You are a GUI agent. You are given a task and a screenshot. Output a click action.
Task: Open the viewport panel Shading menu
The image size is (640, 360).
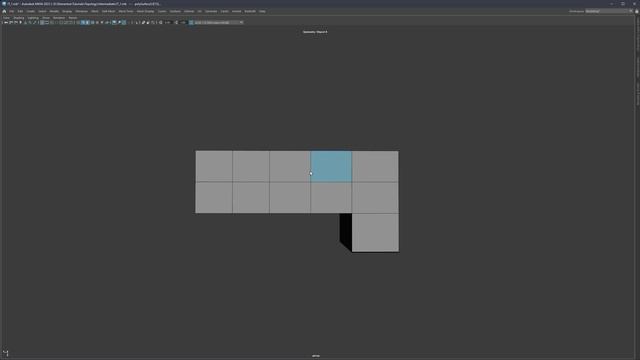[19, 18]
